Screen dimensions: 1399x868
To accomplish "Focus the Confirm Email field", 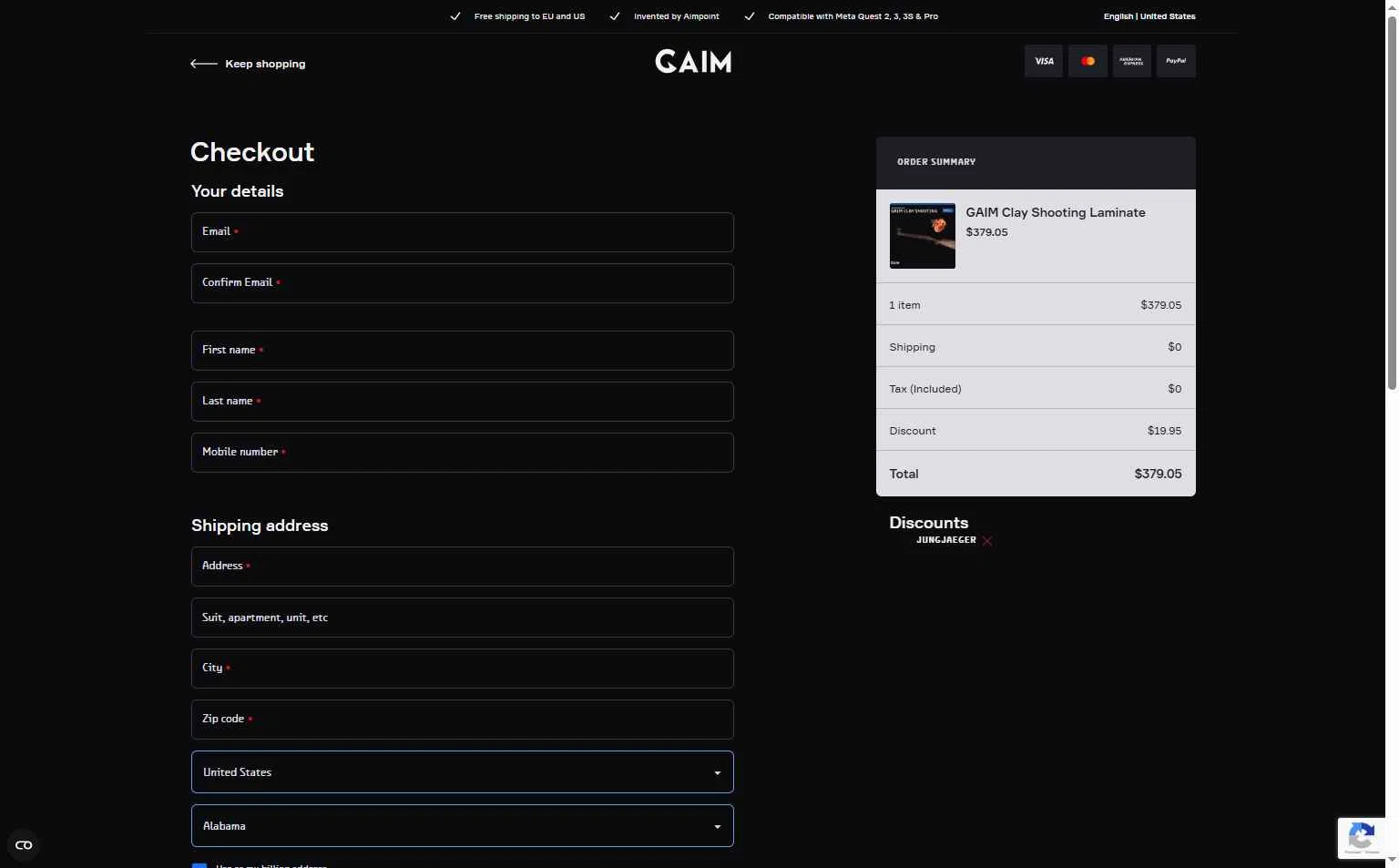I will [463, 283].
